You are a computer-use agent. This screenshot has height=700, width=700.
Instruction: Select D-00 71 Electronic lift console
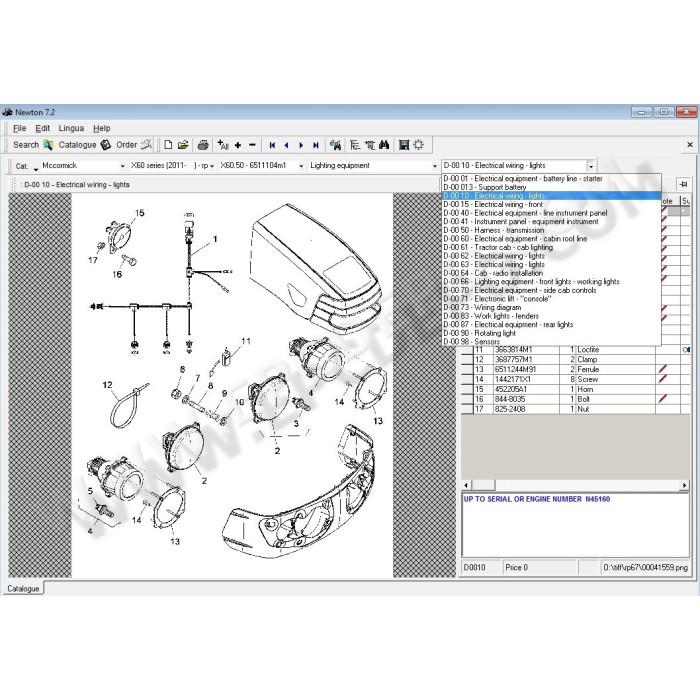coord(551,299)
